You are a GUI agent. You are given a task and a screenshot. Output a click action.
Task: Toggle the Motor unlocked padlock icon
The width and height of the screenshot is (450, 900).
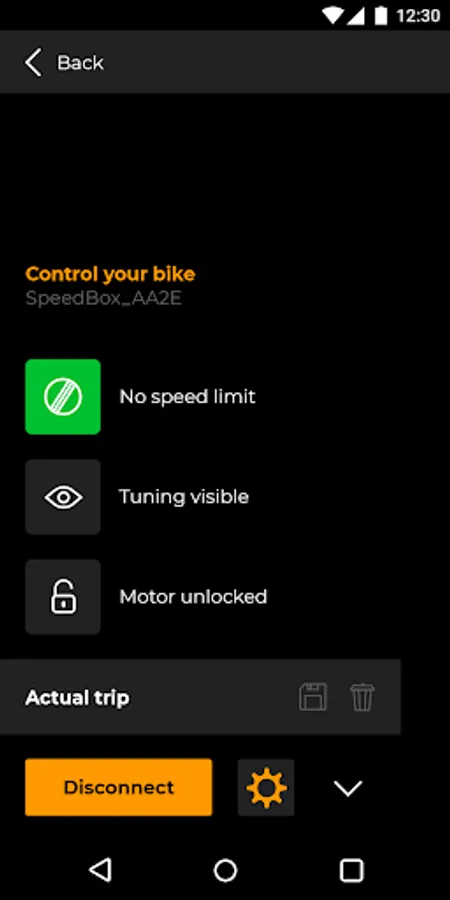pos(63,597)
